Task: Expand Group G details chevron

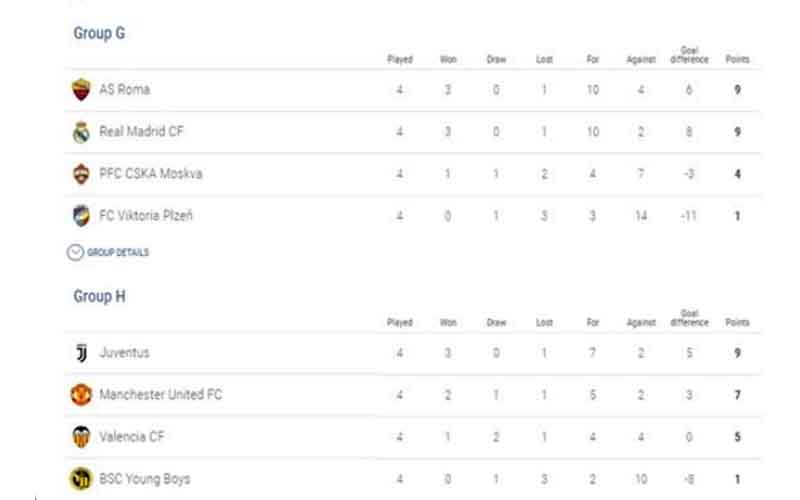Action: pyautogui.click(x=74, y=253)
